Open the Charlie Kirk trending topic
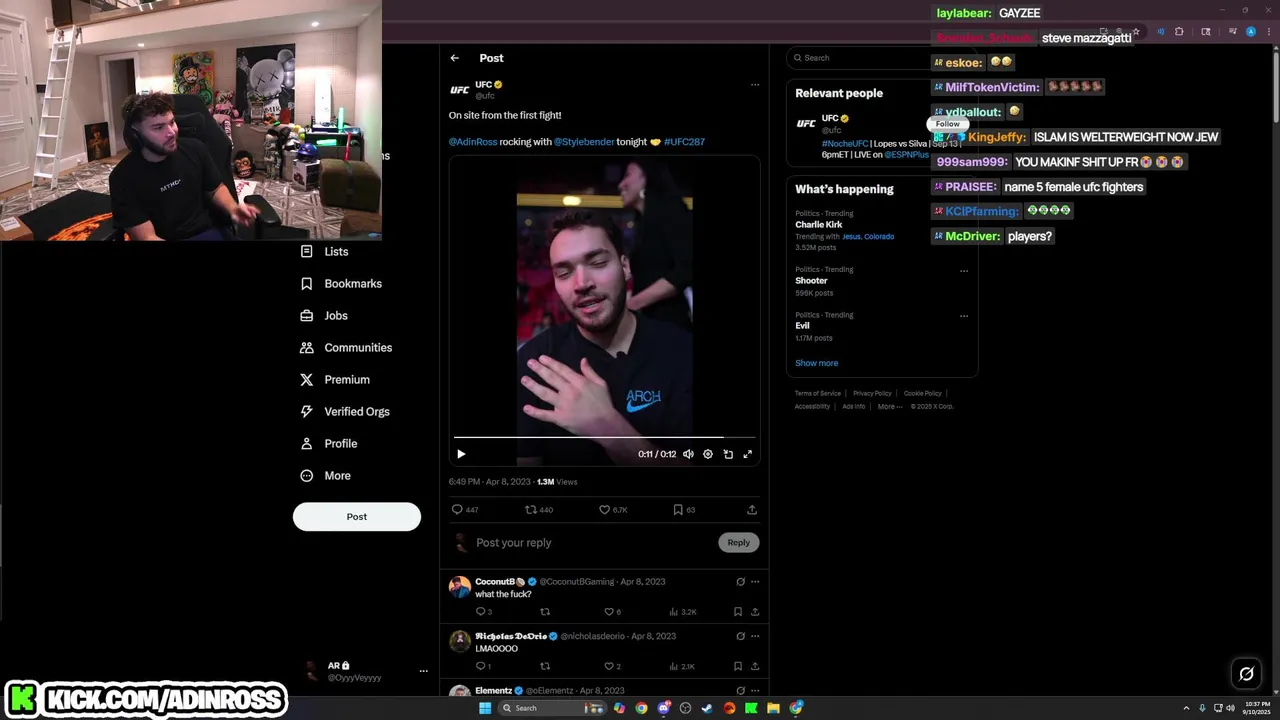 tap(819, 225)
